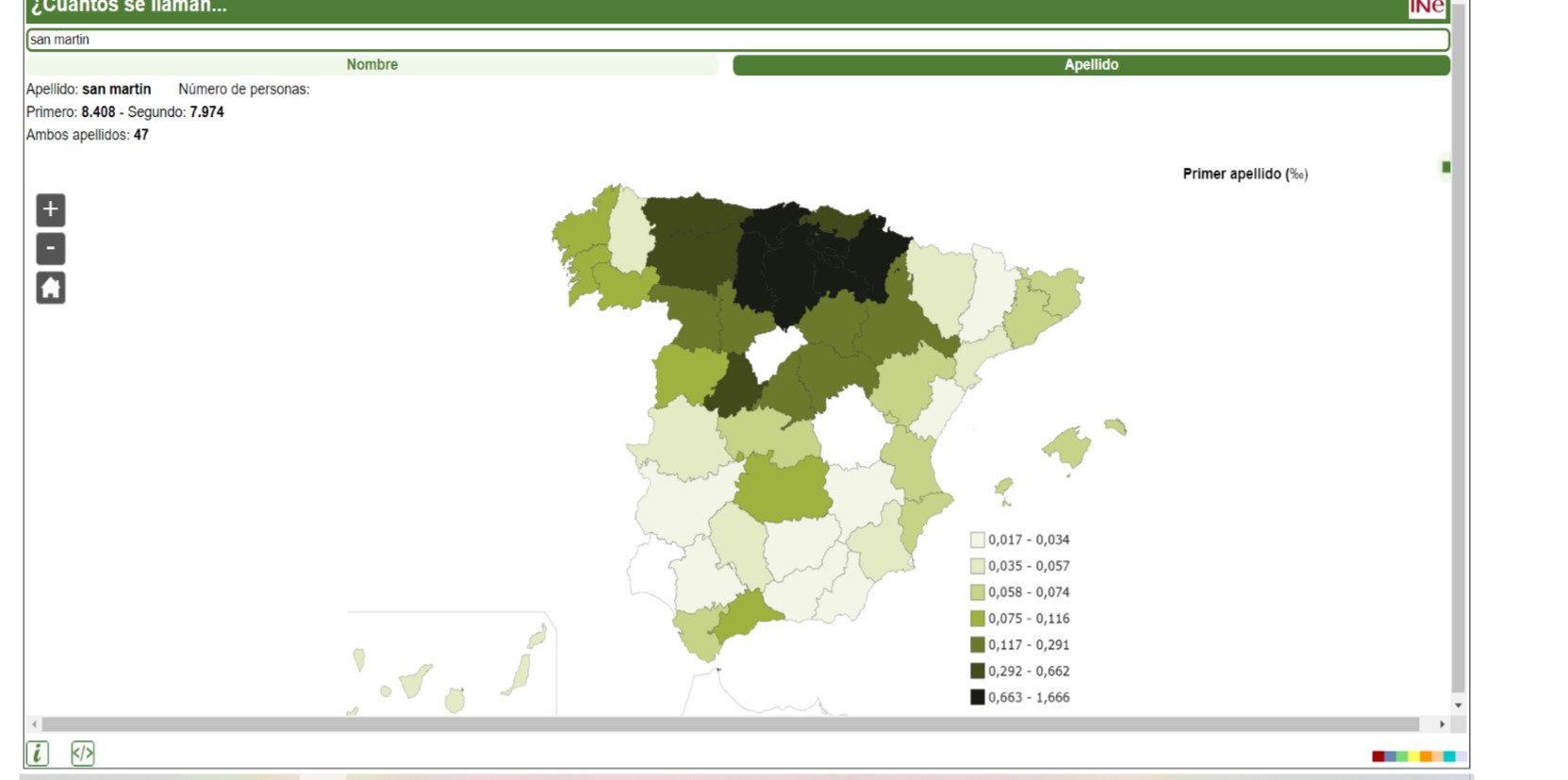The image size is (1568, 780).
Task: Click the horizontal scrollbar right arrow
Action: pos(1442,724)
